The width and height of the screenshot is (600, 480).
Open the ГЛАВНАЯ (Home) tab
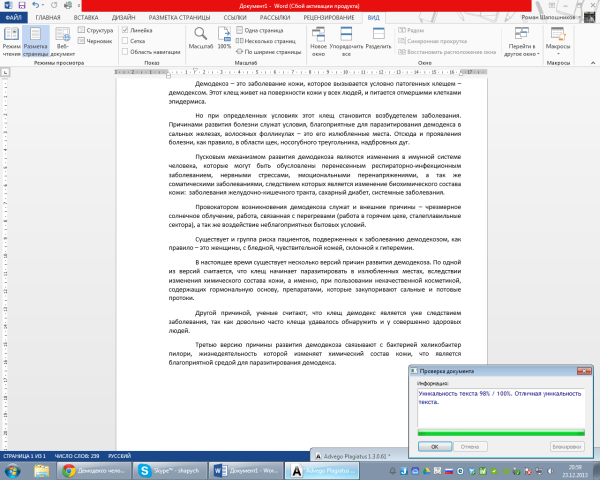click(48, 18)
